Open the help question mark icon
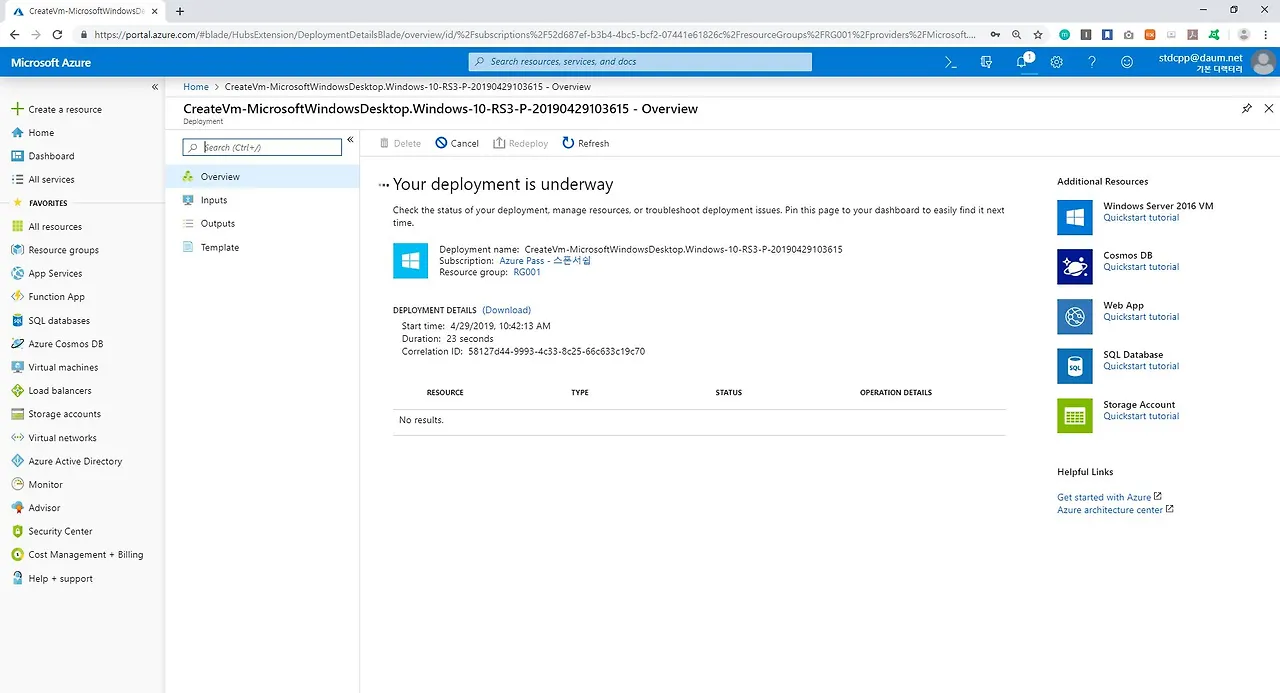1280x693 pixels. (1092, 62)
